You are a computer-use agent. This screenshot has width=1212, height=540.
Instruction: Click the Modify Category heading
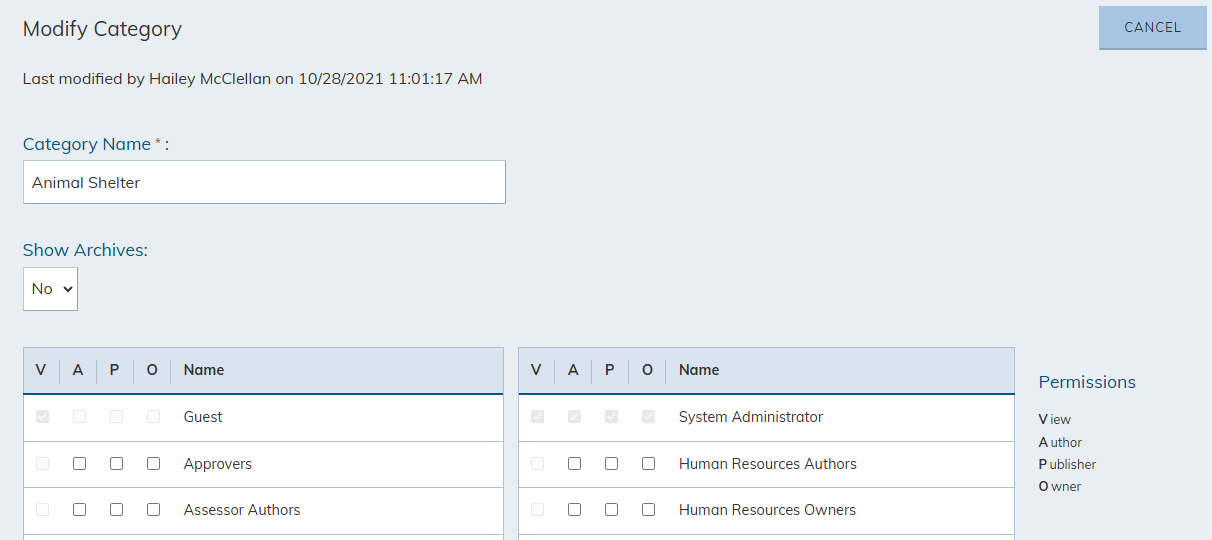102,29
